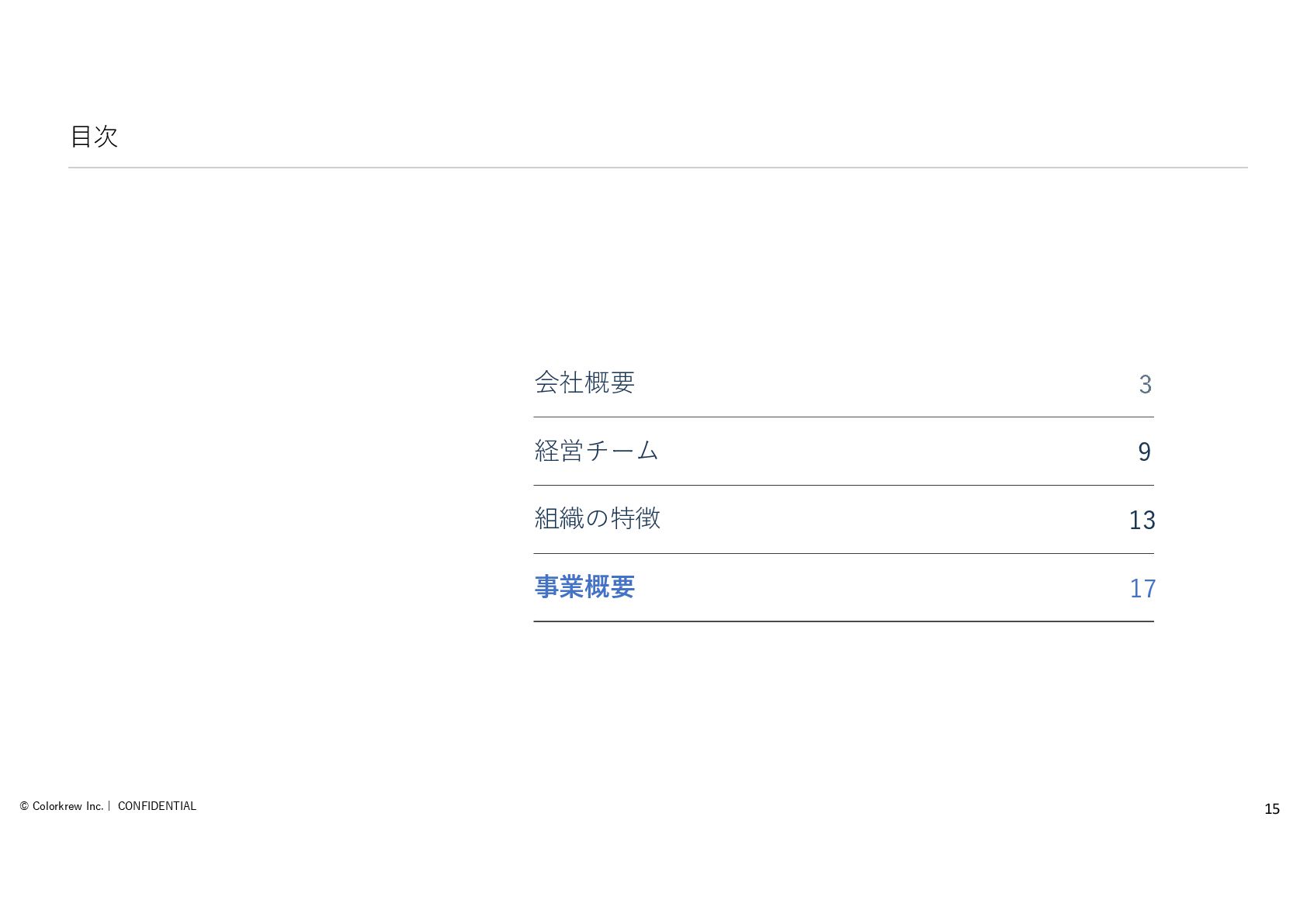Select the divider line under 経営チーム
1307x924 pixels.
843,486
